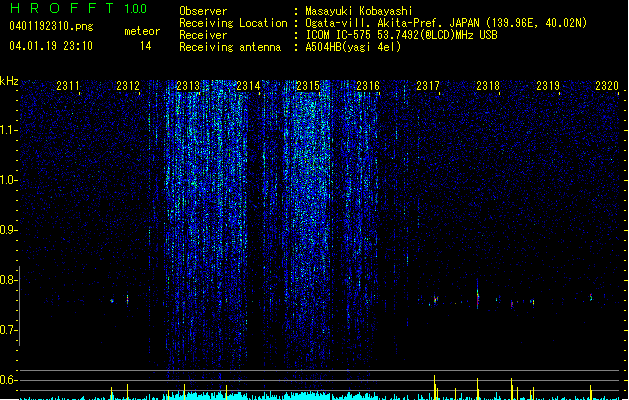Image resolution: width=629 pixels, height=400 pixels.
Task: Click the ICOM IC-575 53.7492 MHz receiver text
Action: 401,35
